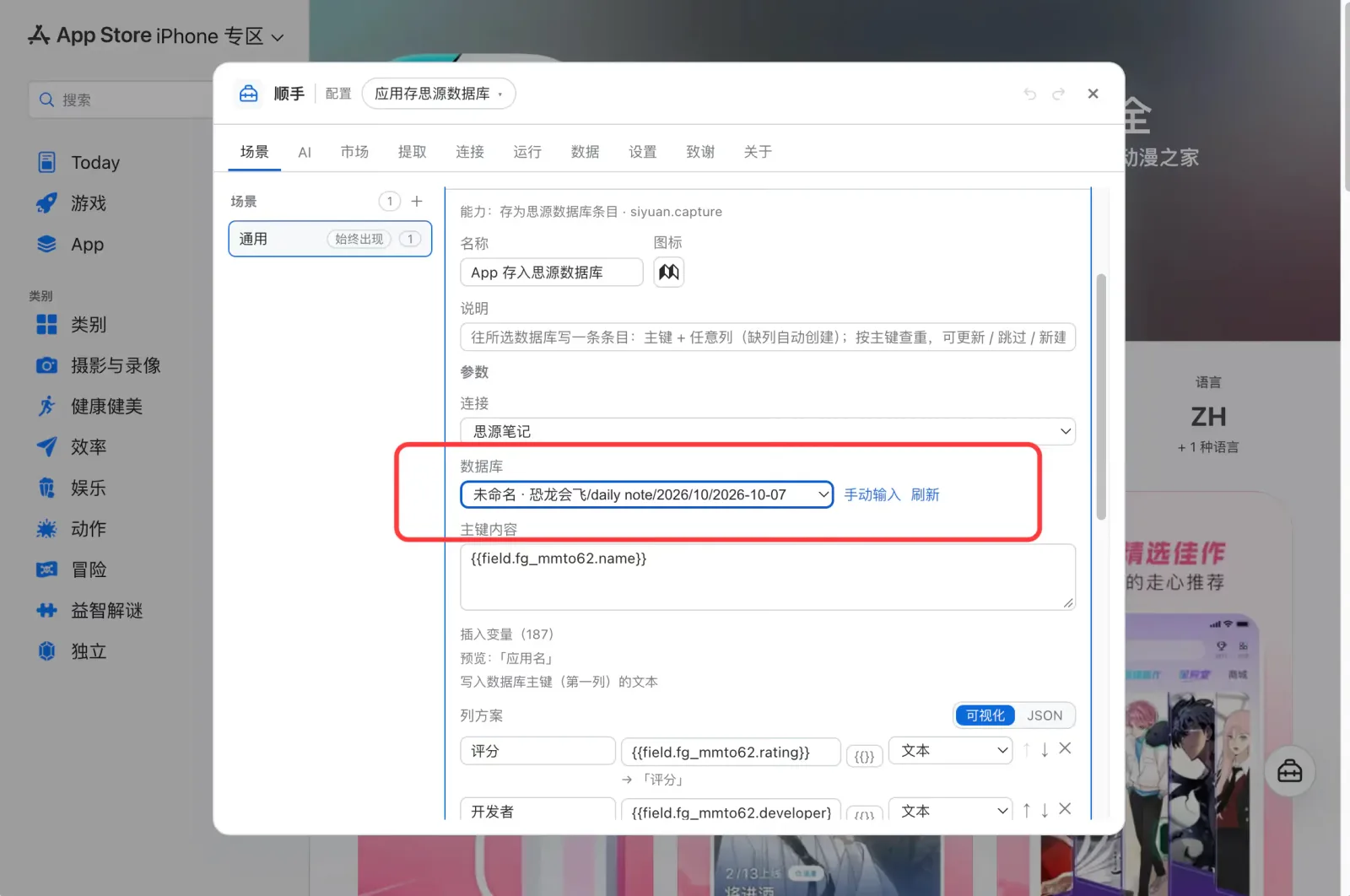Switch to the AI tab

tap(305, 152)
